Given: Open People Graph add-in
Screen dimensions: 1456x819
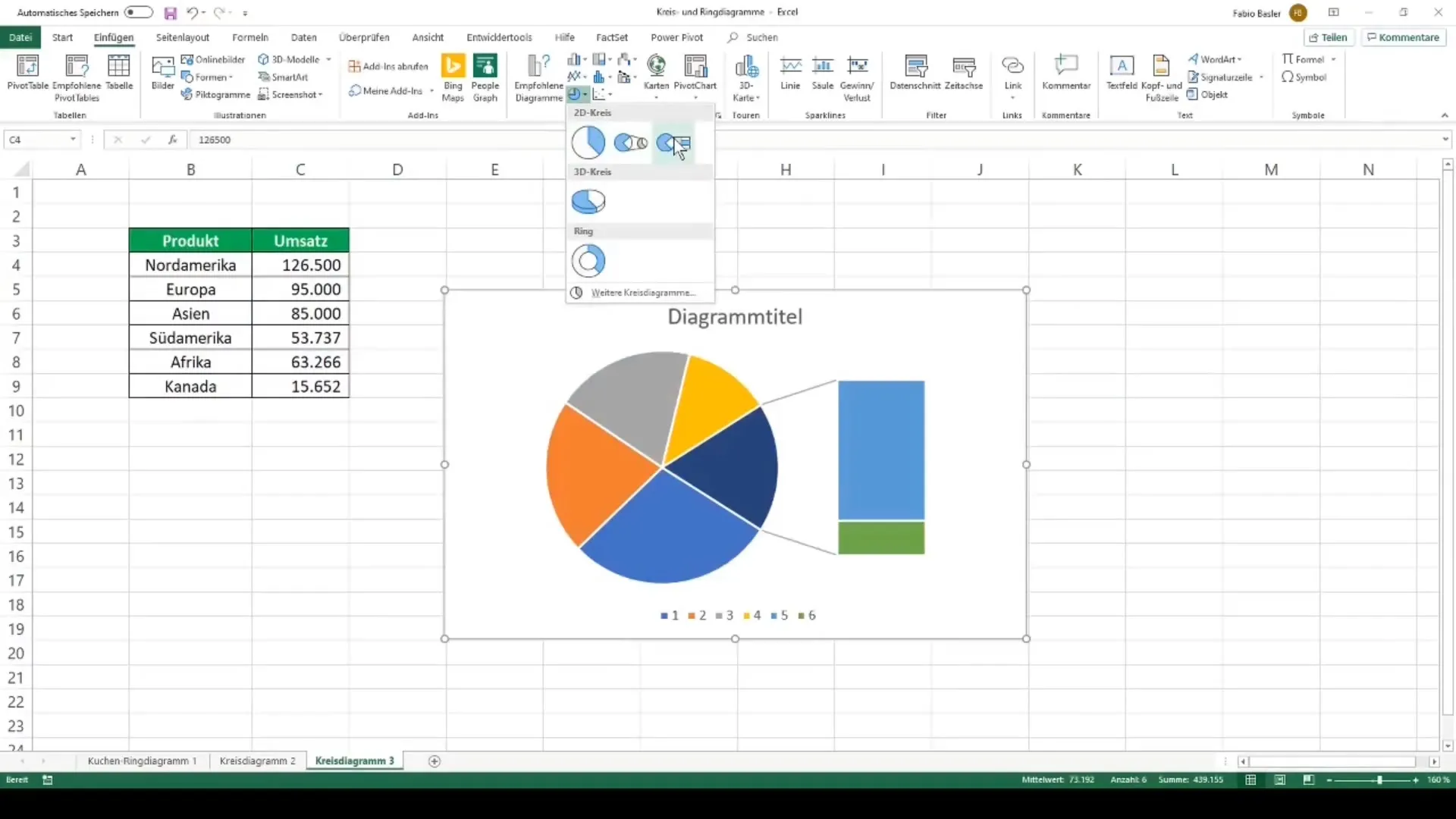Looking at the screenshot, I should tap(485, 78).
